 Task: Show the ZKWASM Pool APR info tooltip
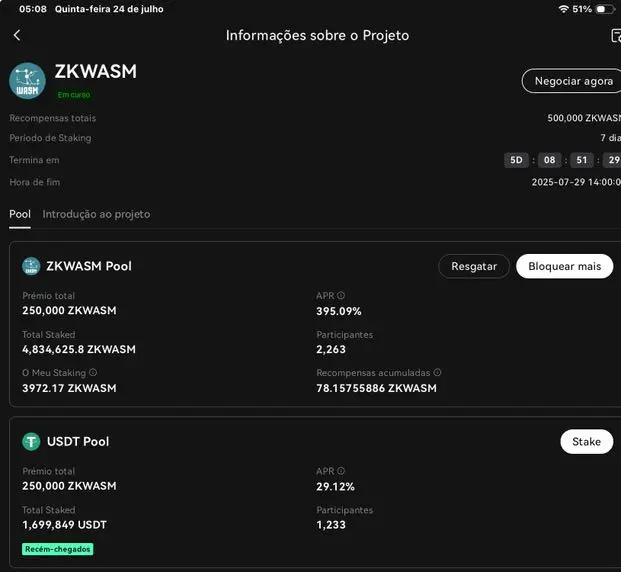341,296
